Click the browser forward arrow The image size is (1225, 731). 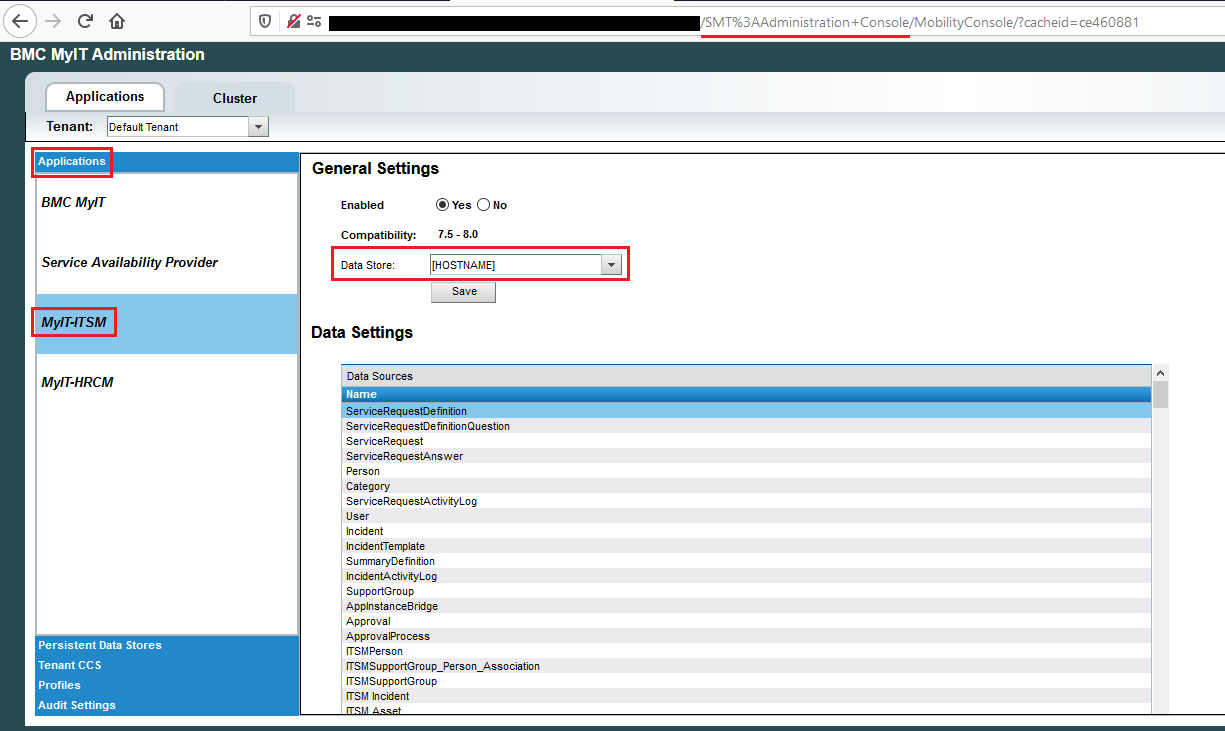[53, 21]
